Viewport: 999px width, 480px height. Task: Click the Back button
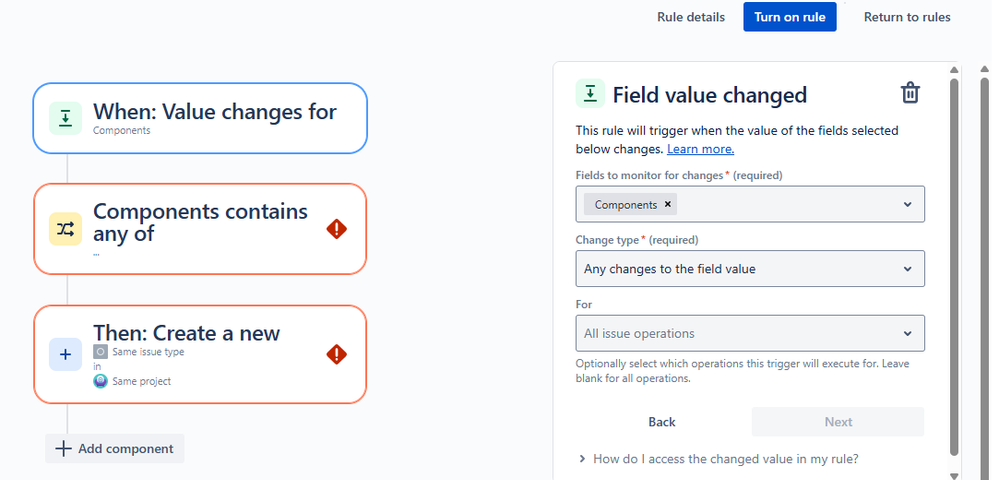[x=662, y=422]
